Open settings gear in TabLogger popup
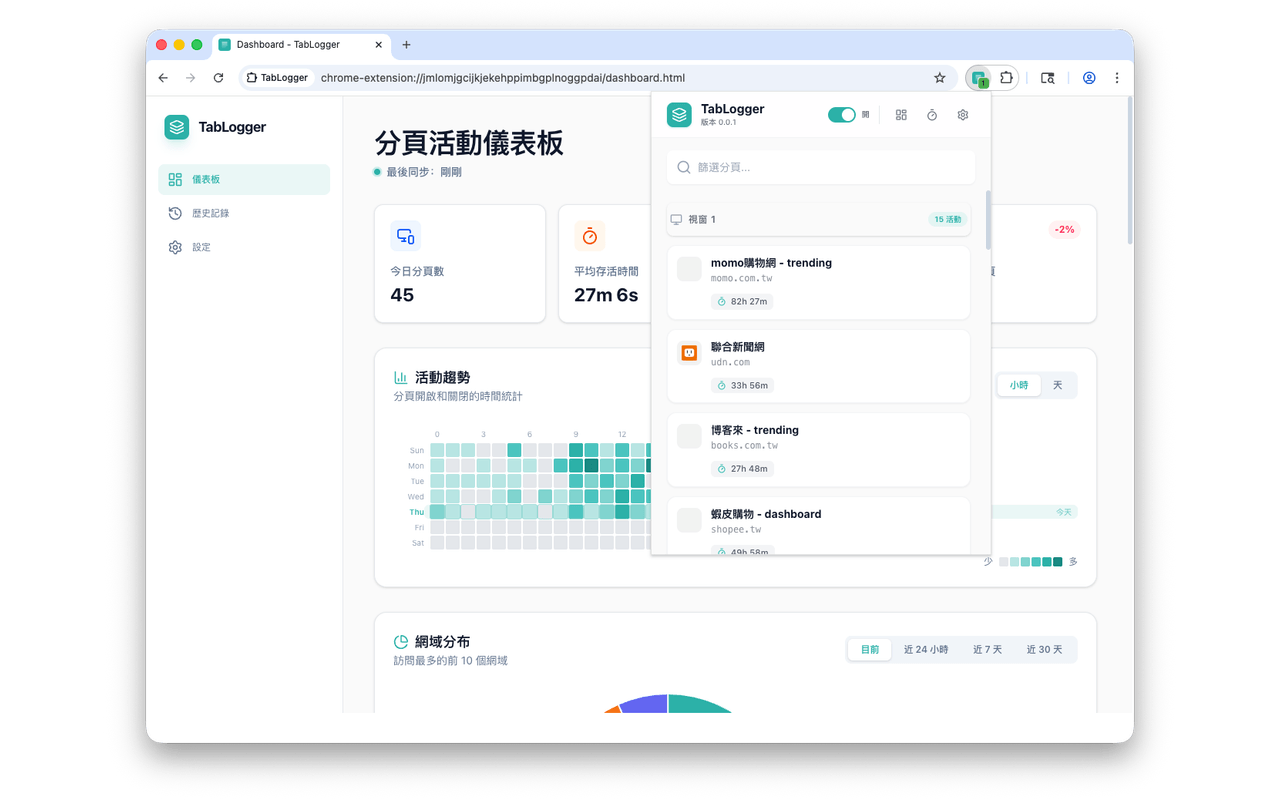Image resolution: width=1280 pixels, height=800 pixels. click(x=963, y=115)
